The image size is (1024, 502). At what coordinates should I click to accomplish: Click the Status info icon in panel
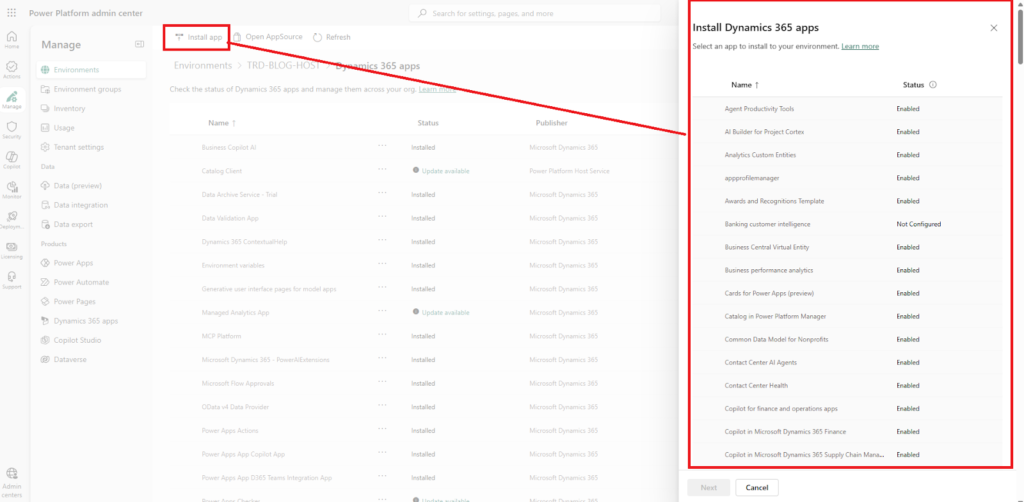pos(932,85)
